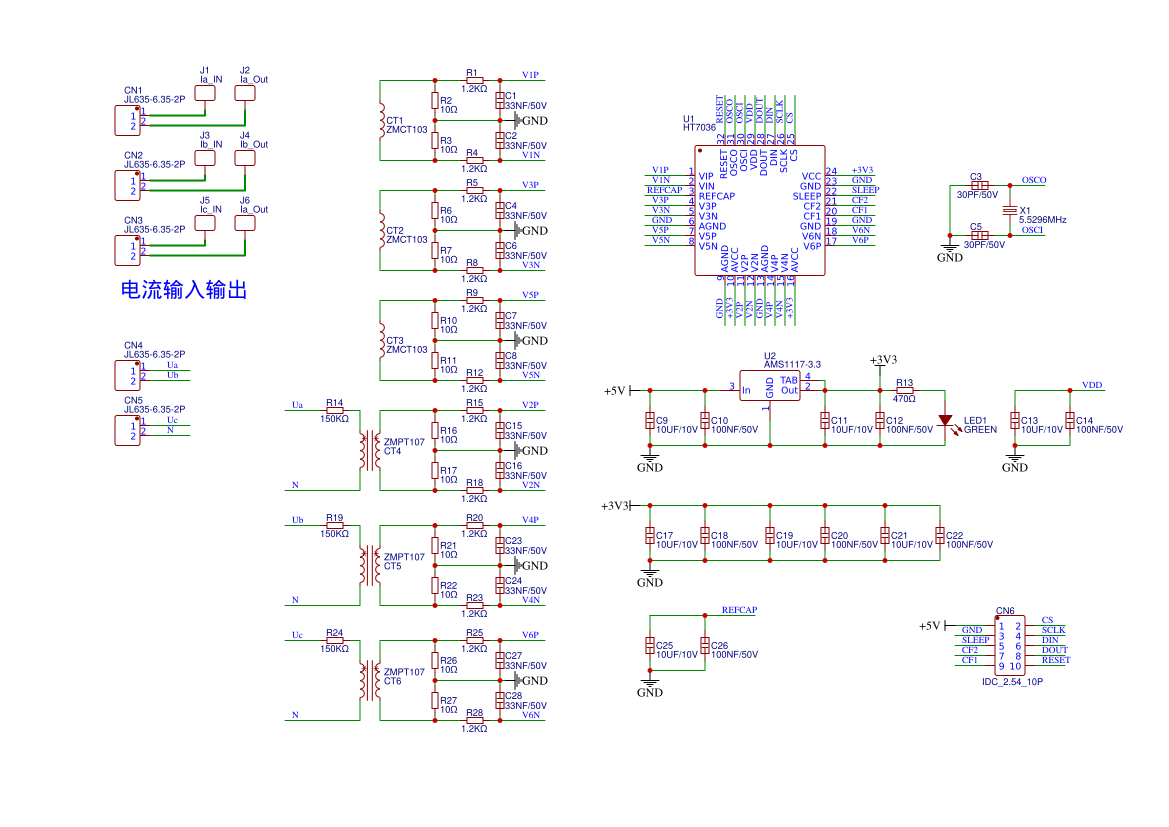
Task: Select the J1 Ia_IN pad
Action: (205, 93)
